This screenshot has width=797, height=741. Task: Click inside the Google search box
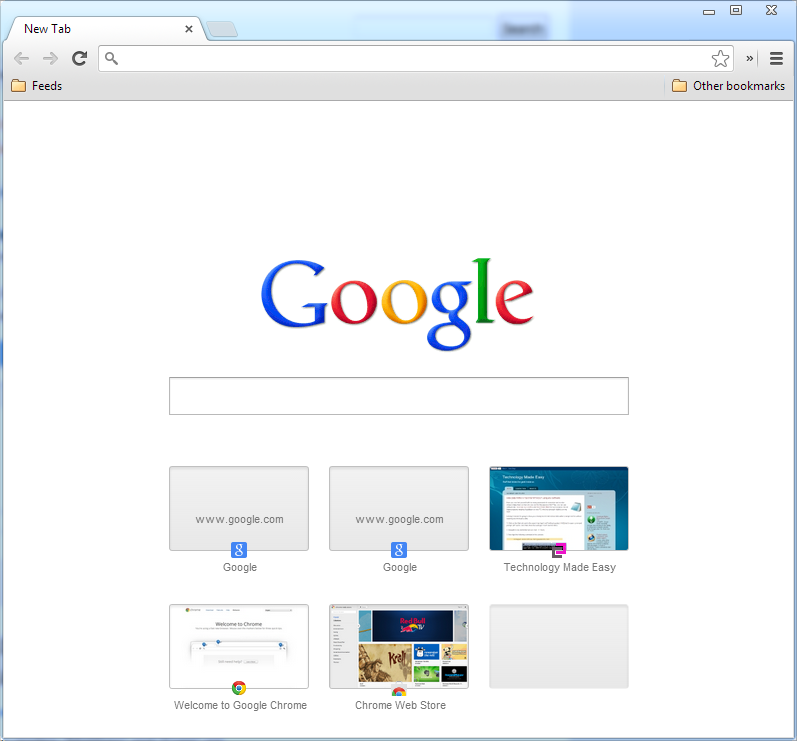pyautogui.click(x=398, y=396)
